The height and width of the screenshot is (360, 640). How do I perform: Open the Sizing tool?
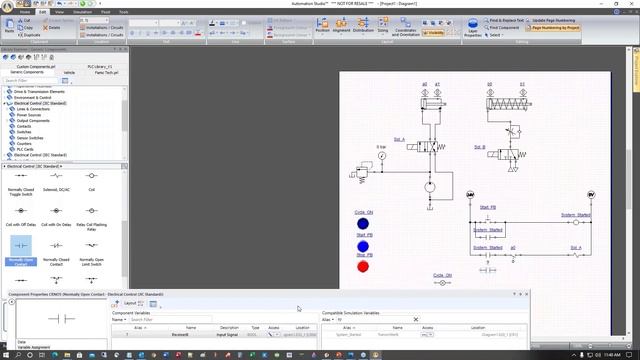click(383, 25)
